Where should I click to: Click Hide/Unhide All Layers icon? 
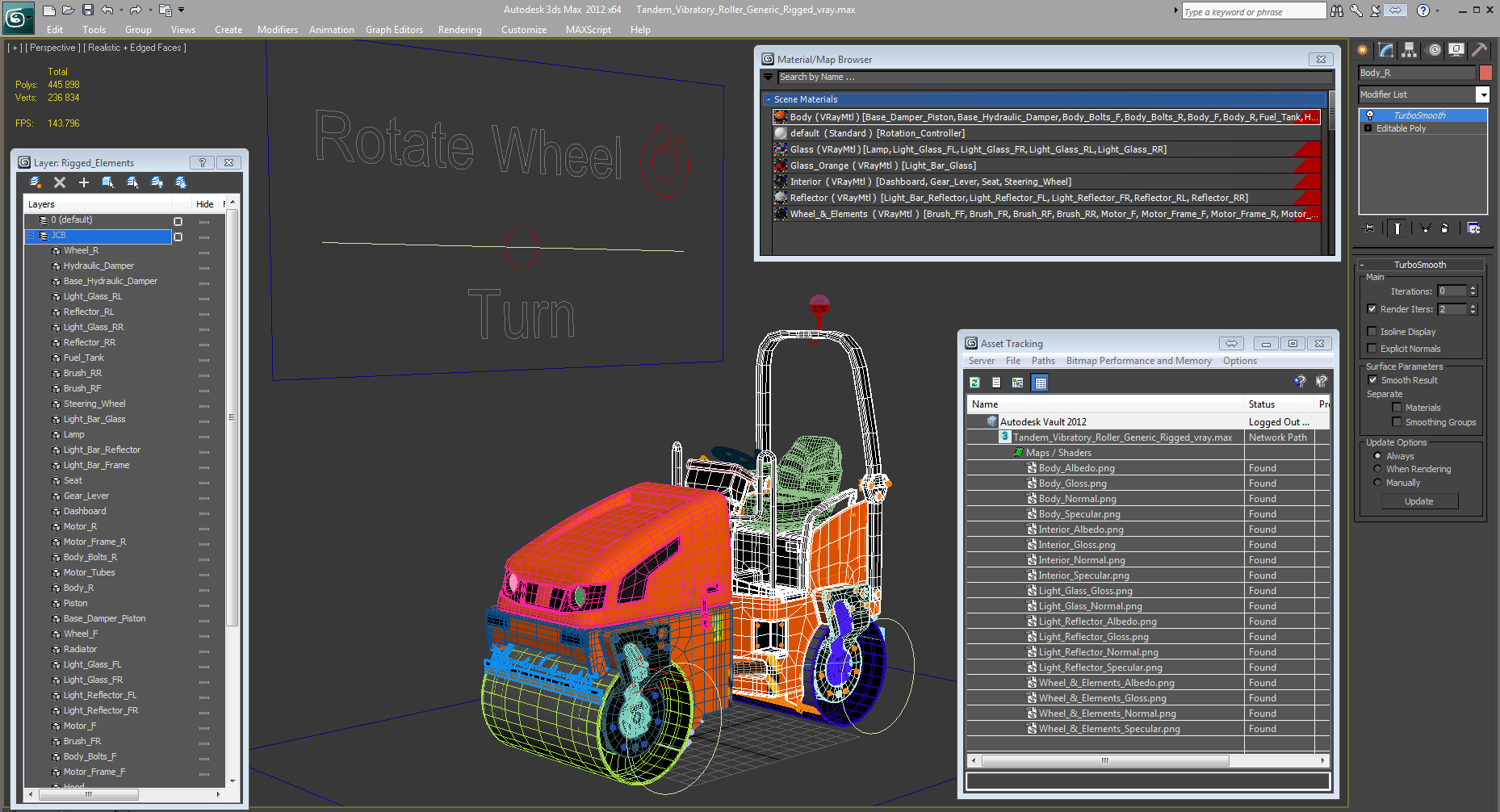click(x=157, y=182)
